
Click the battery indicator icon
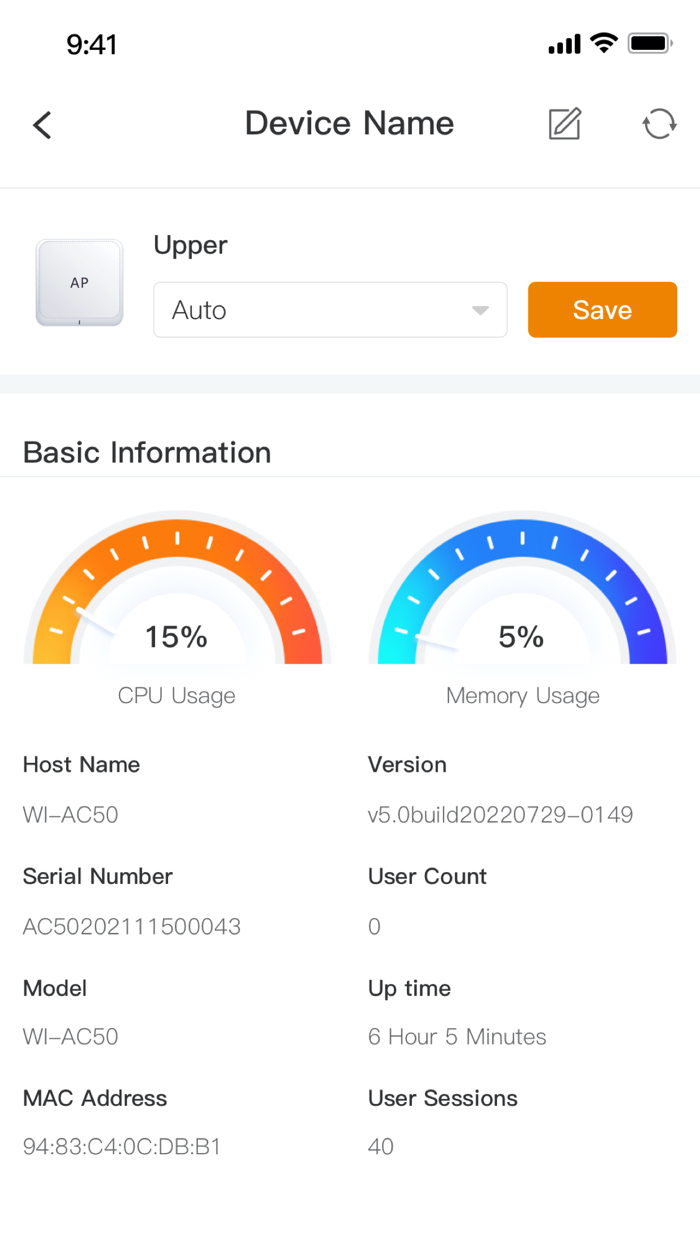click(649, 43)
